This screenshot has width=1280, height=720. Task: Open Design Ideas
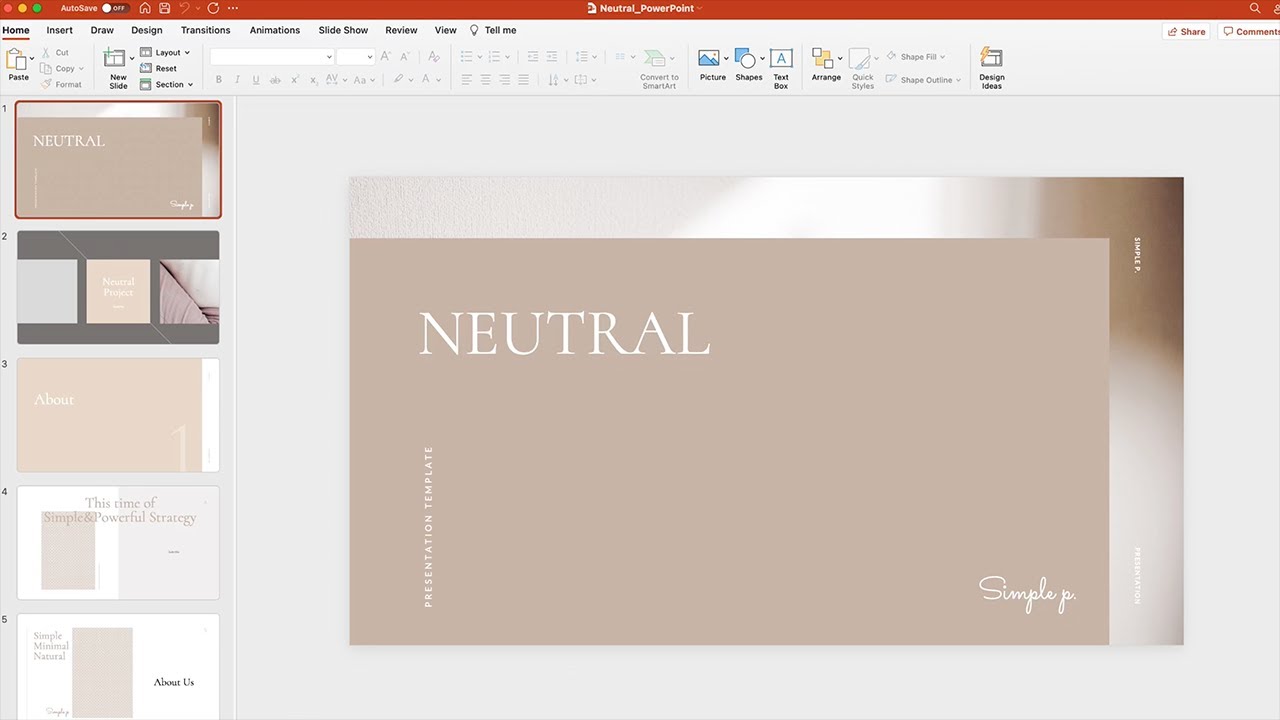[992, 68]
